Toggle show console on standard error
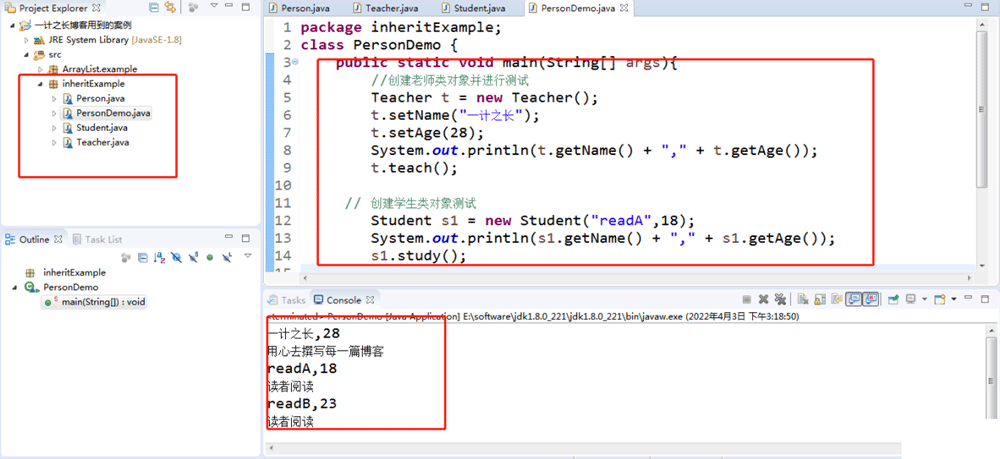Image resolution: width=1000 pixels, height=459 pixels. pos(871,299)
